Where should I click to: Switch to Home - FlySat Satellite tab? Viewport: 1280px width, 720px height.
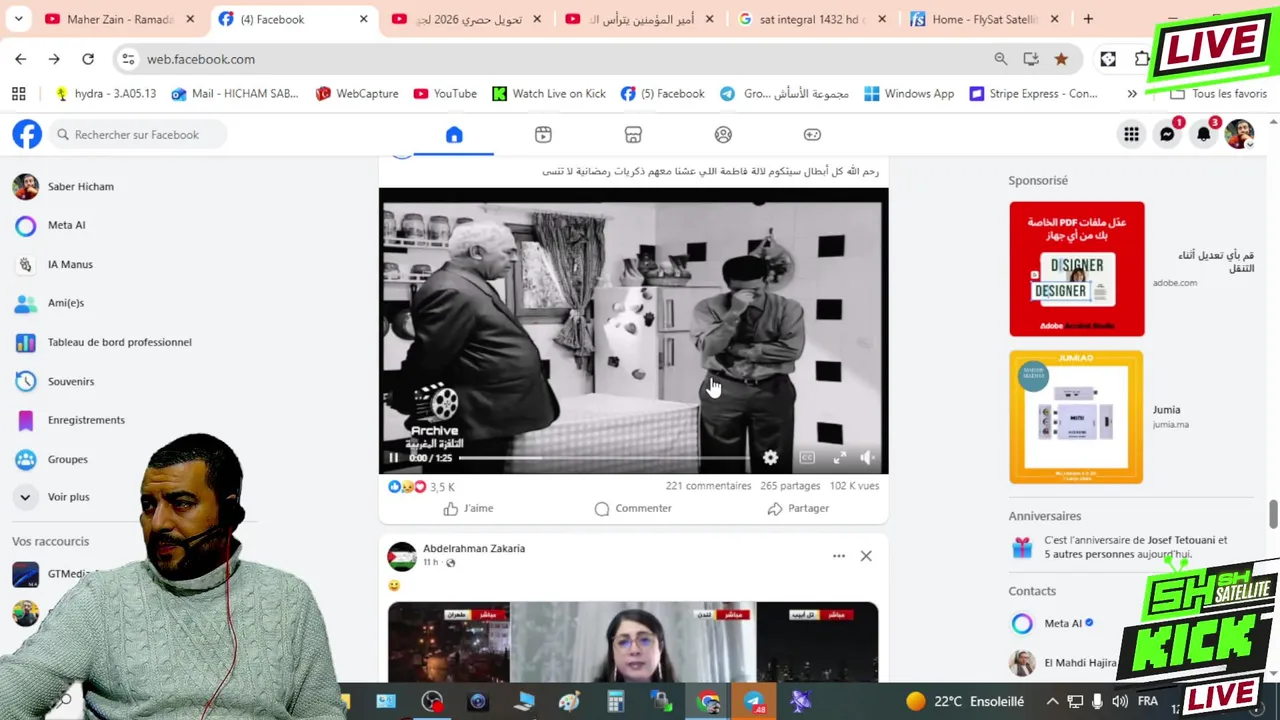[x=985, y=19]
